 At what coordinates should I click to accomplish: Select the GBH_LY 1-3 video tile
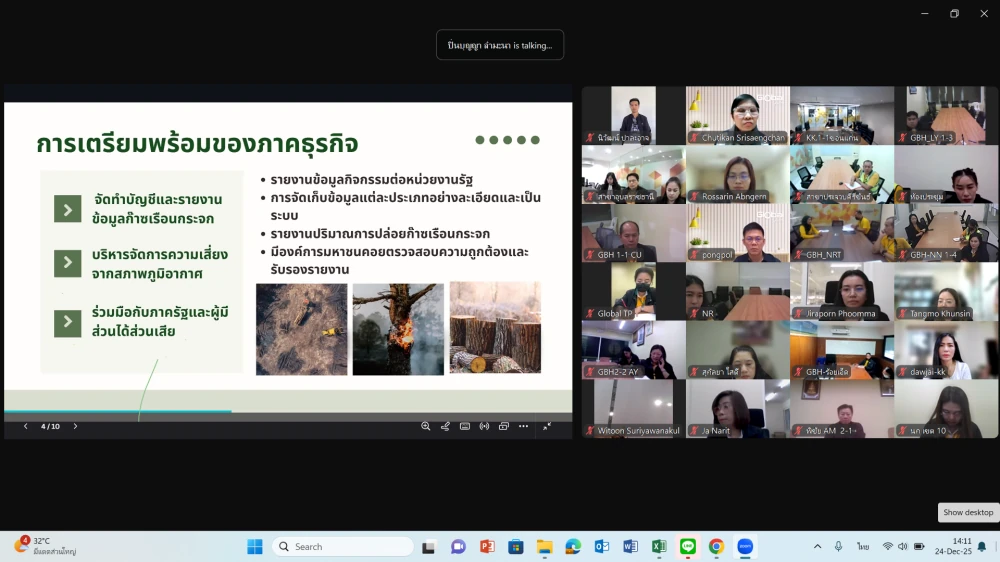[946, 115]
